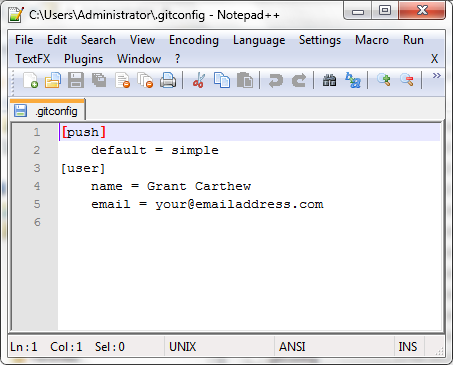Toggle the INS insert mode indicator
The width and height of the screenshot is (453, 365).
408,347
